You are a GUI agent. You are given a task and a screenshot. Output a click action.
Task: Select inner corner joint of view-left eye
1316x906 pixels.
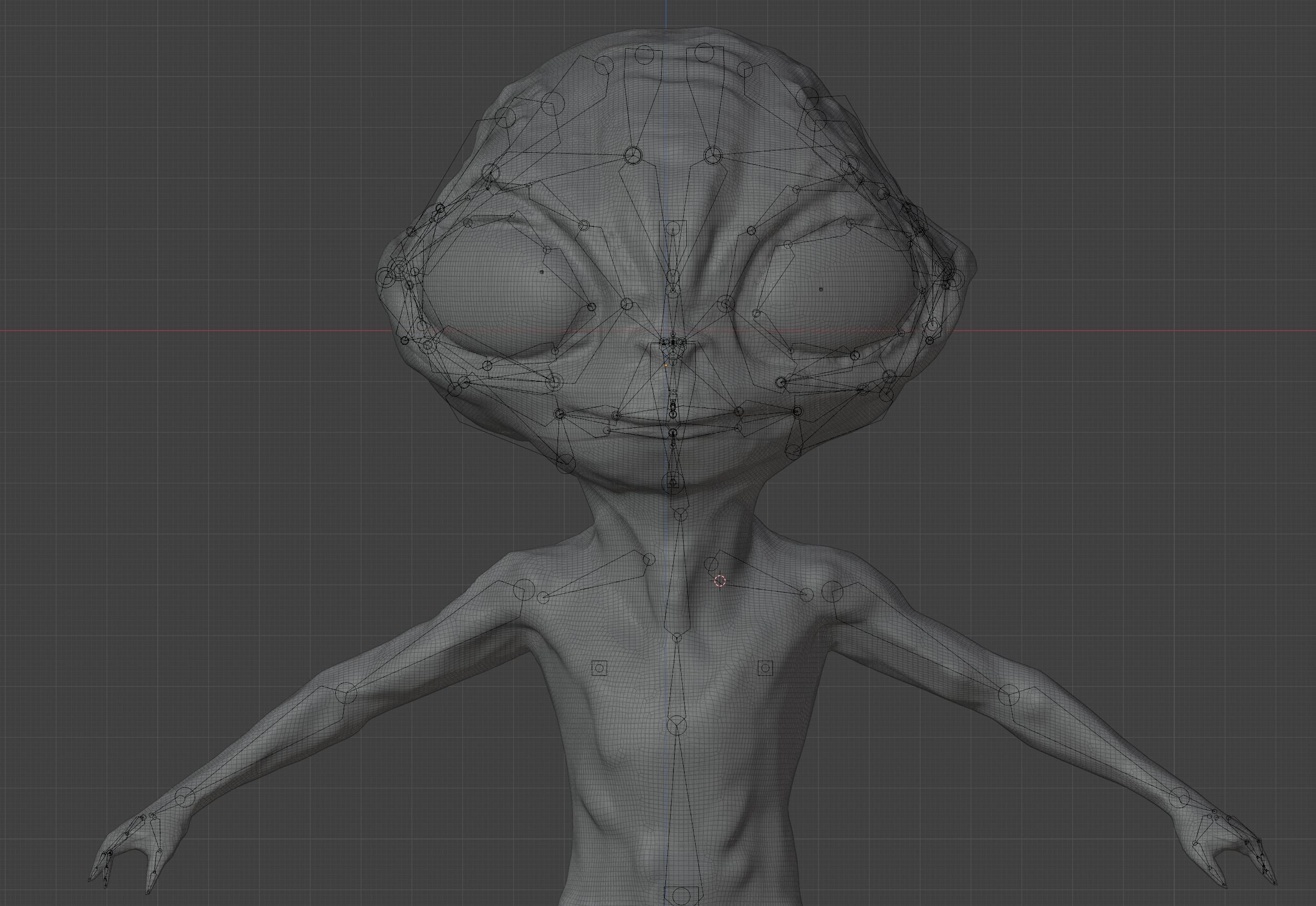tap(592, 307)
